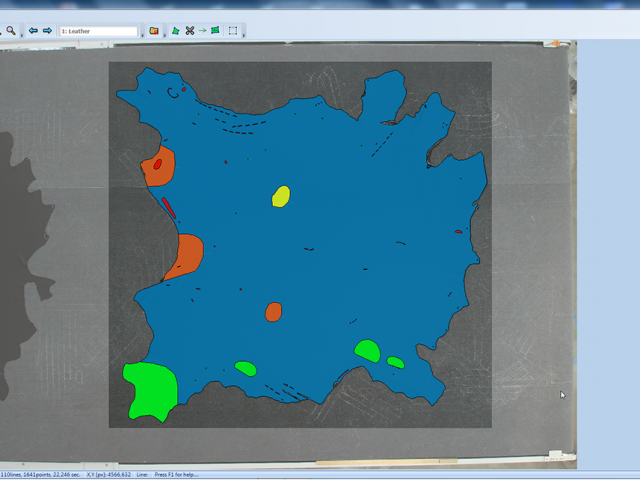640x480 pixels.
Task: Expand the Leather class dropdown arrow
Action: [142, 35]
